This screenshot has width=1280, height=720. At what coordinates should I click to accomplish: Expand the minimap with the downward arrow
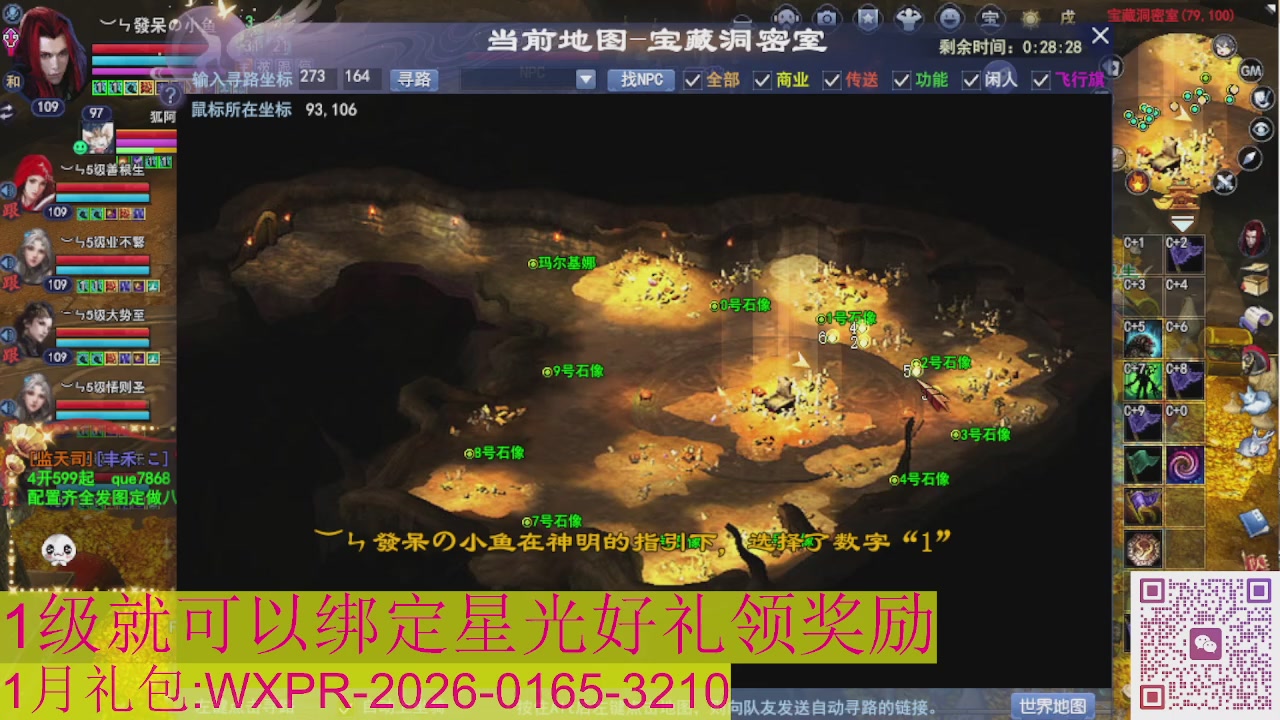click(x=1182, y=222)
